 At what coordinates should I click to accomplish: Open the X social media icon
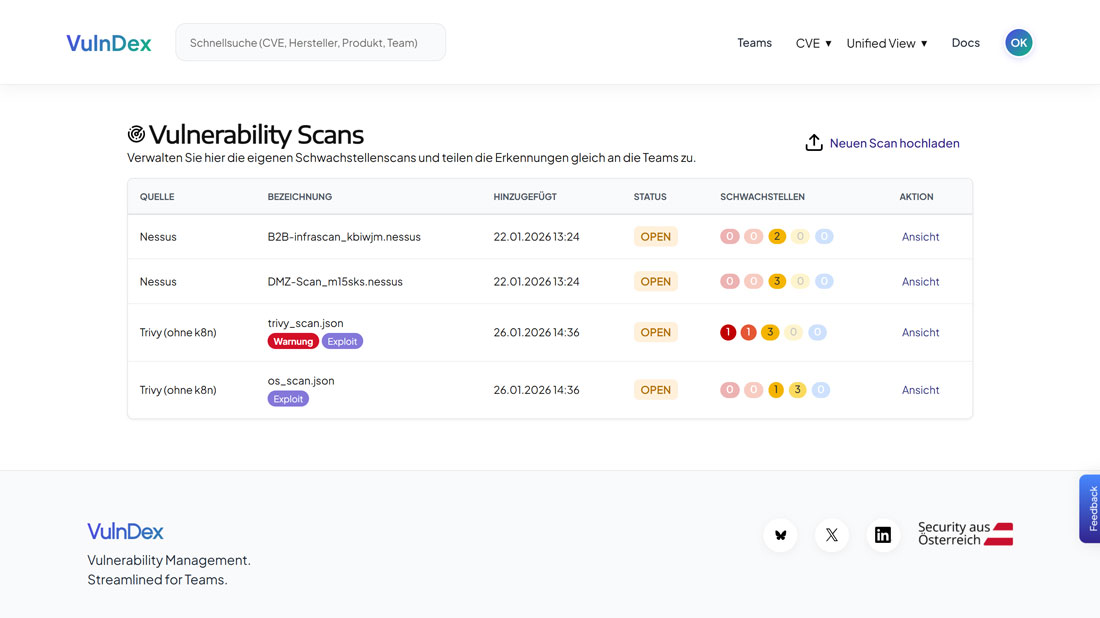pos(831,535)
